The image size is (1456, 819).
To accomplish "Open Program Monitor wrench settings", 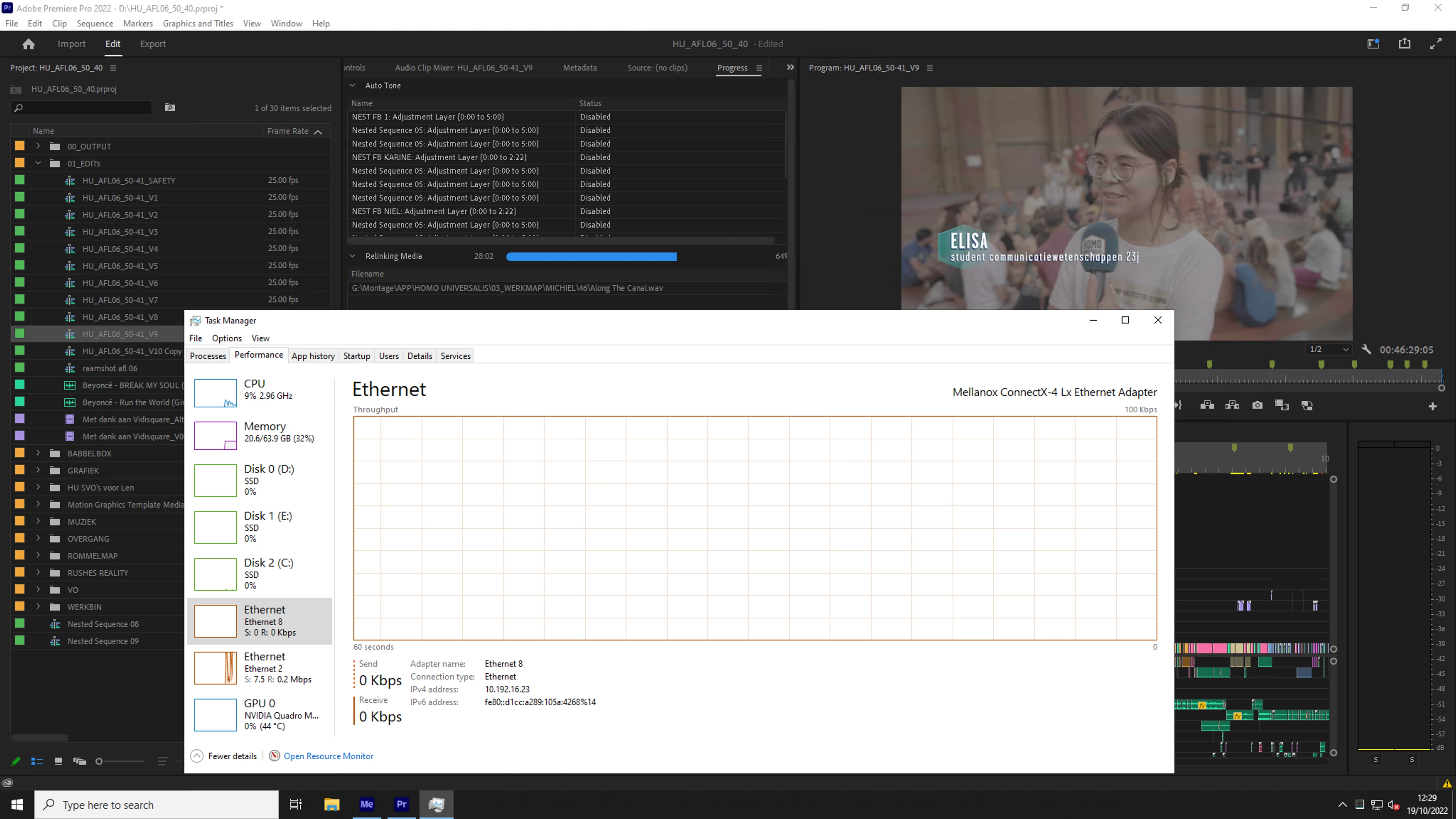I will 1367,349.
